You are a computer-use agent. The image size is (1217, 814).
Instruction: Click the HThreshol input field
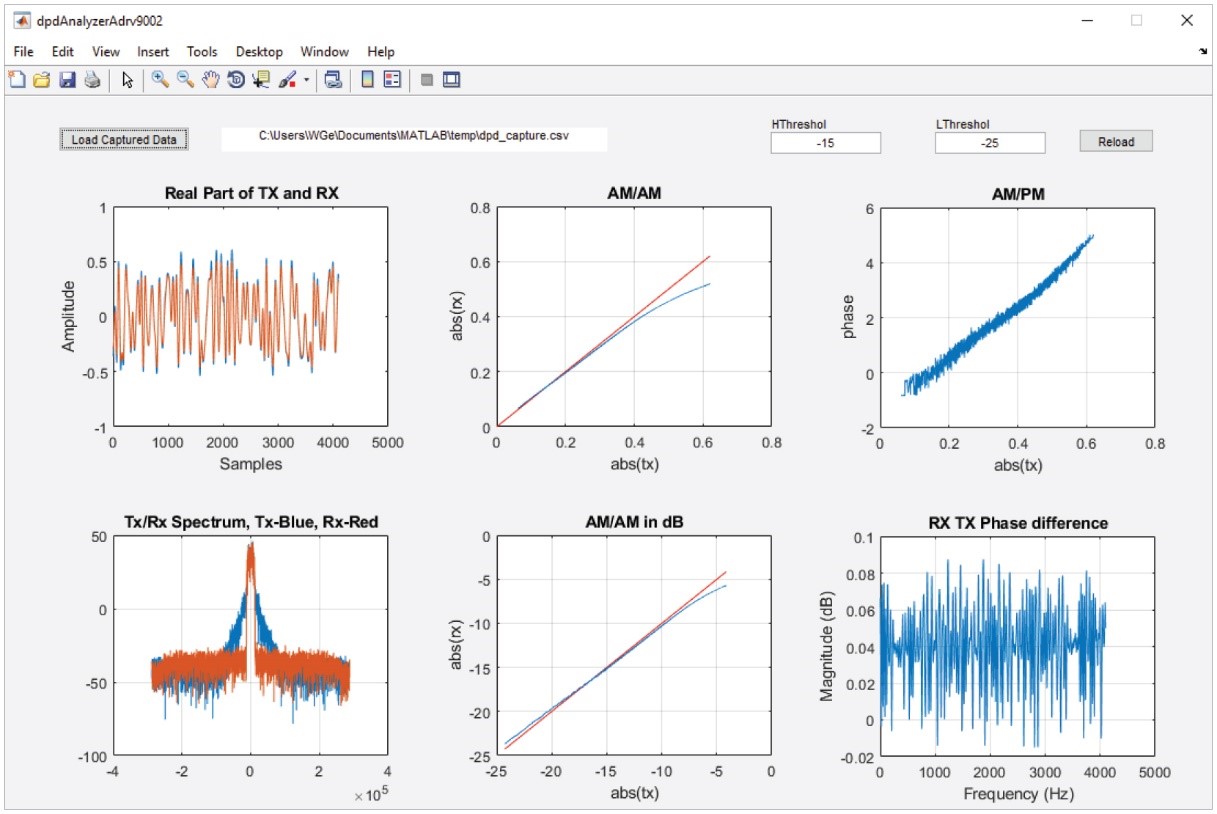click(825, 143)
